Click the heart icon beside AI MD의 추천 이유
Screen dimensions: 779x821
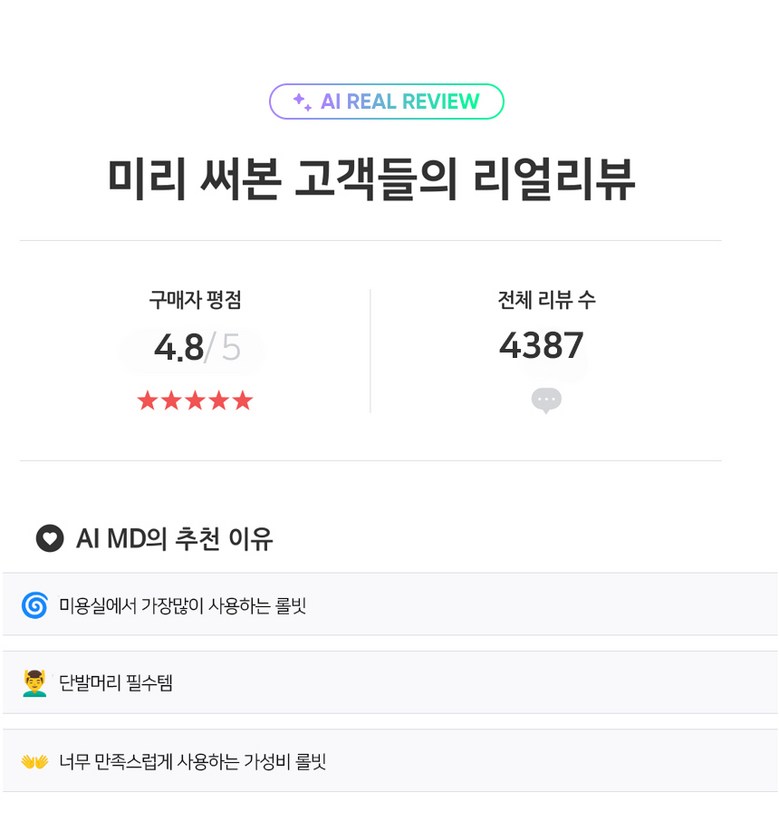click(x=50, y=539)
